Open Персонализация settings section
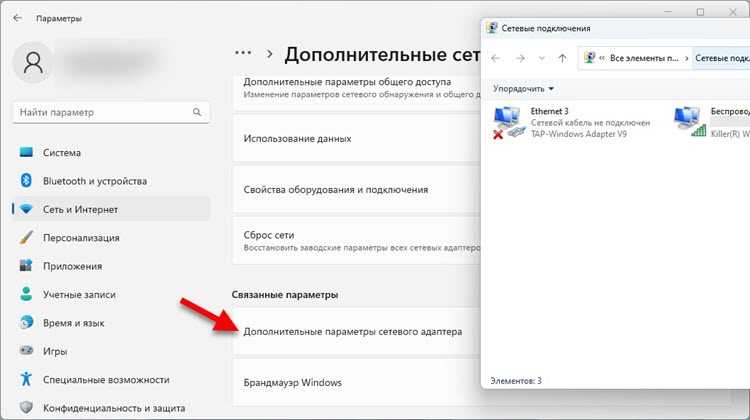Viewport: 750px width, 420px height. point(111,238)
